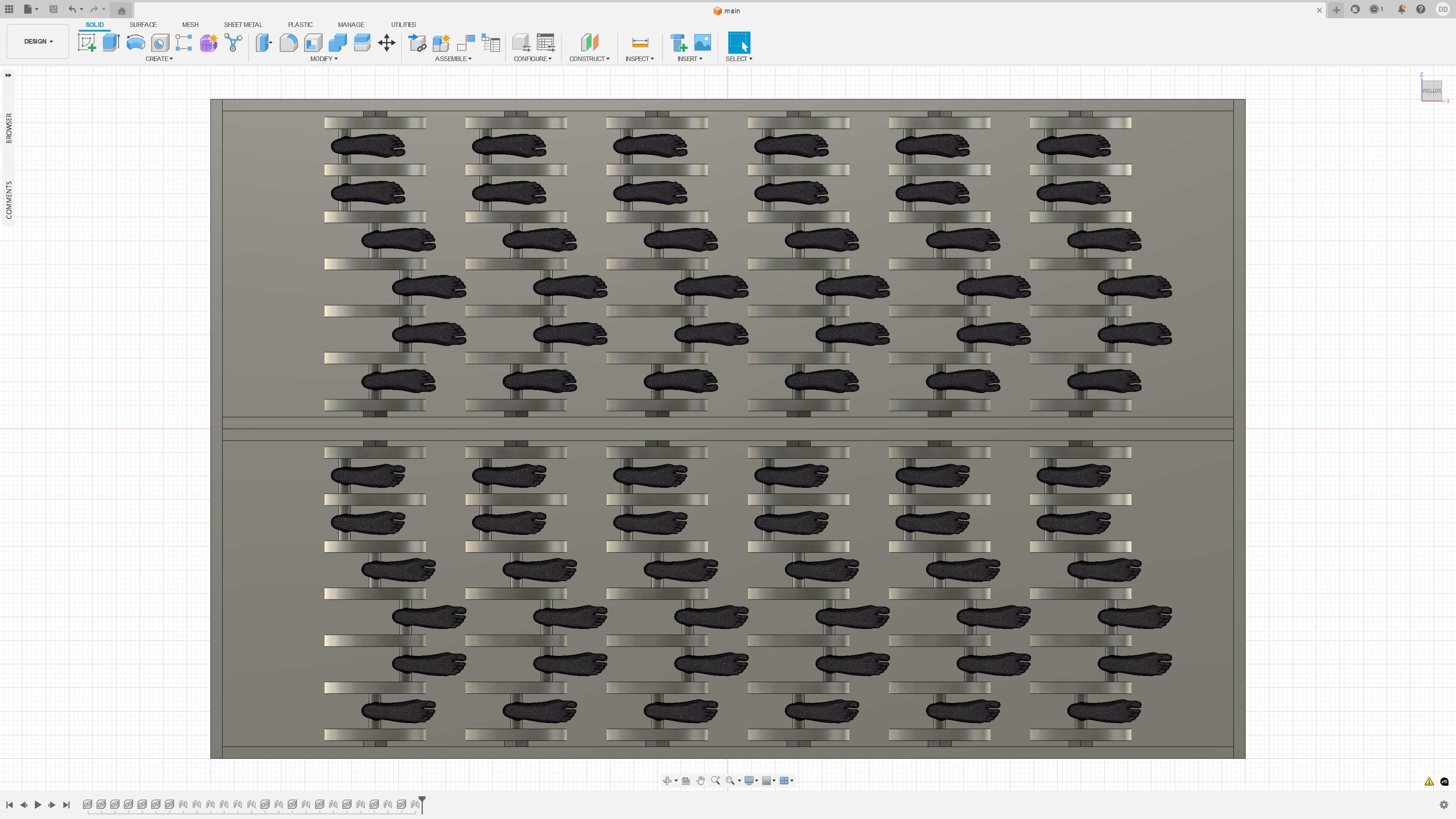The height and width of the screenshot is (819, 1456).
Task: Expand the Browser side panel
Action: pyautogui.click(x=8, y=128)
